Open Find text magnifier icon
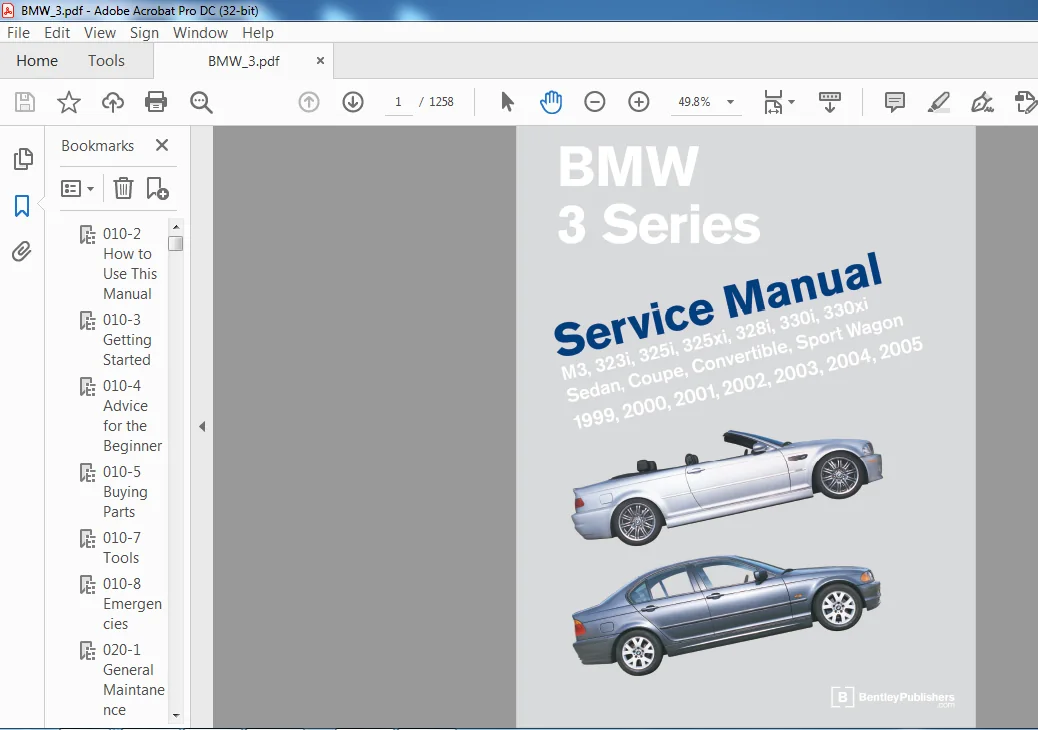Screen dimensions: 1038x730 pos(201,102)
